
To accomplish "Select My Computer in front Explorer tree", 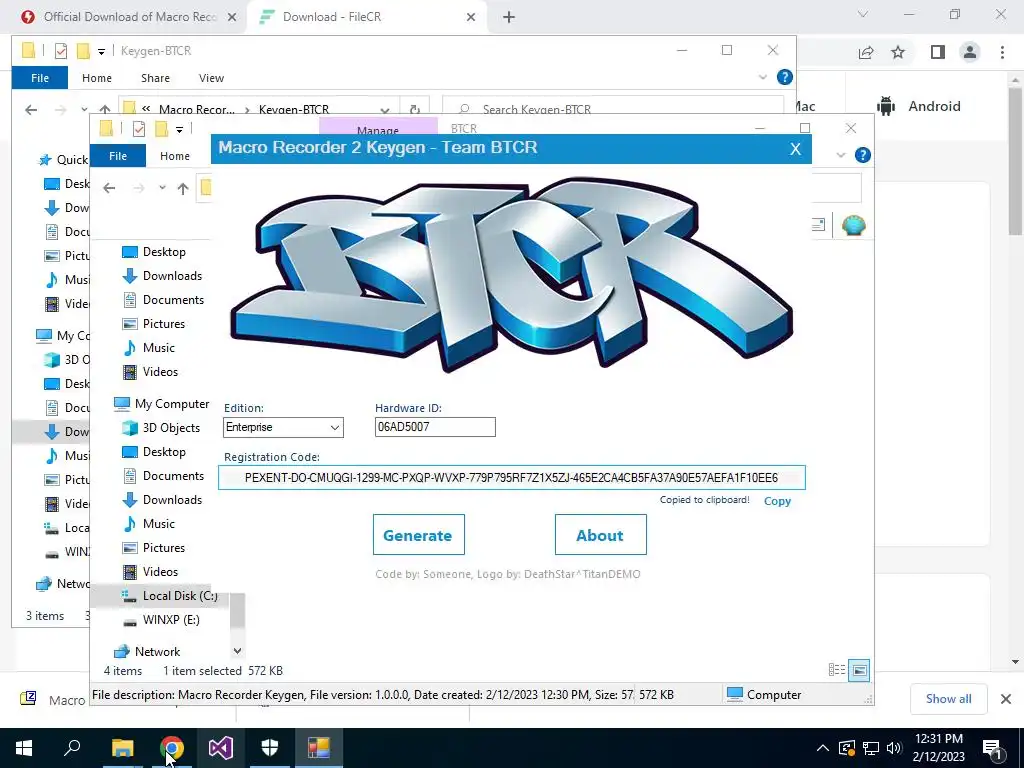I will tap(172, 404).
